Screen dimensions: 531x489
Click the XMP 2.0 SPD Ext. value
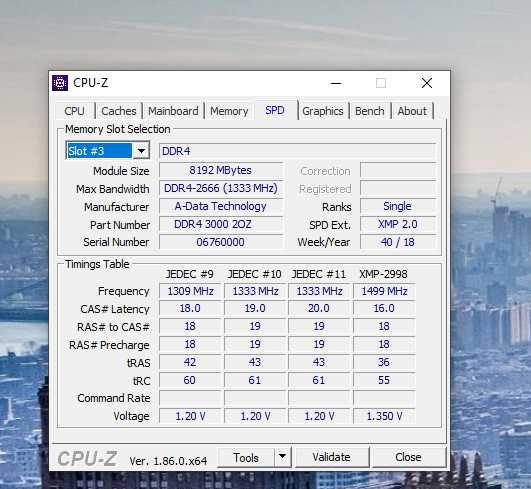pyautogui.click(x=398, y=224)
